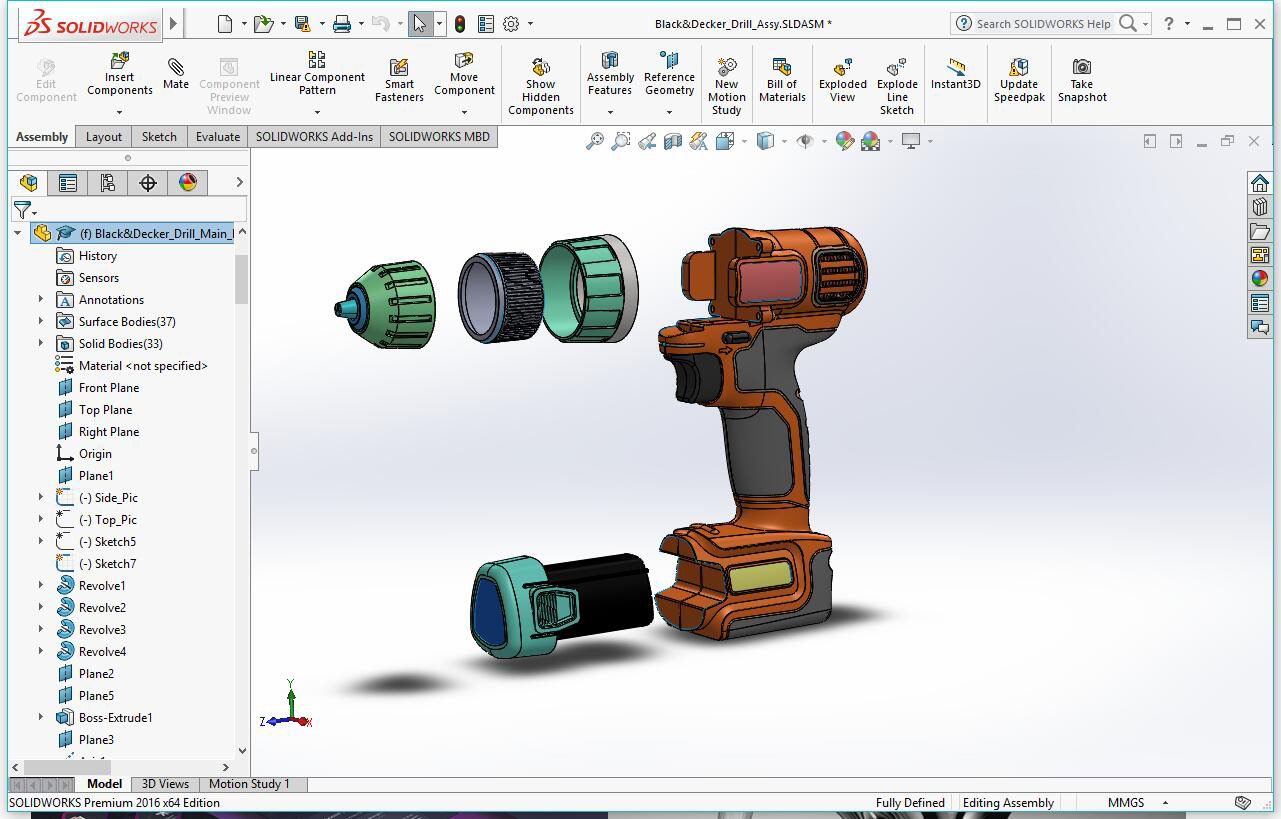The width and height of the screenshot is (1281, 819).
Task: Open the ConfigurationManager tab icon
Action: [108, 182]
